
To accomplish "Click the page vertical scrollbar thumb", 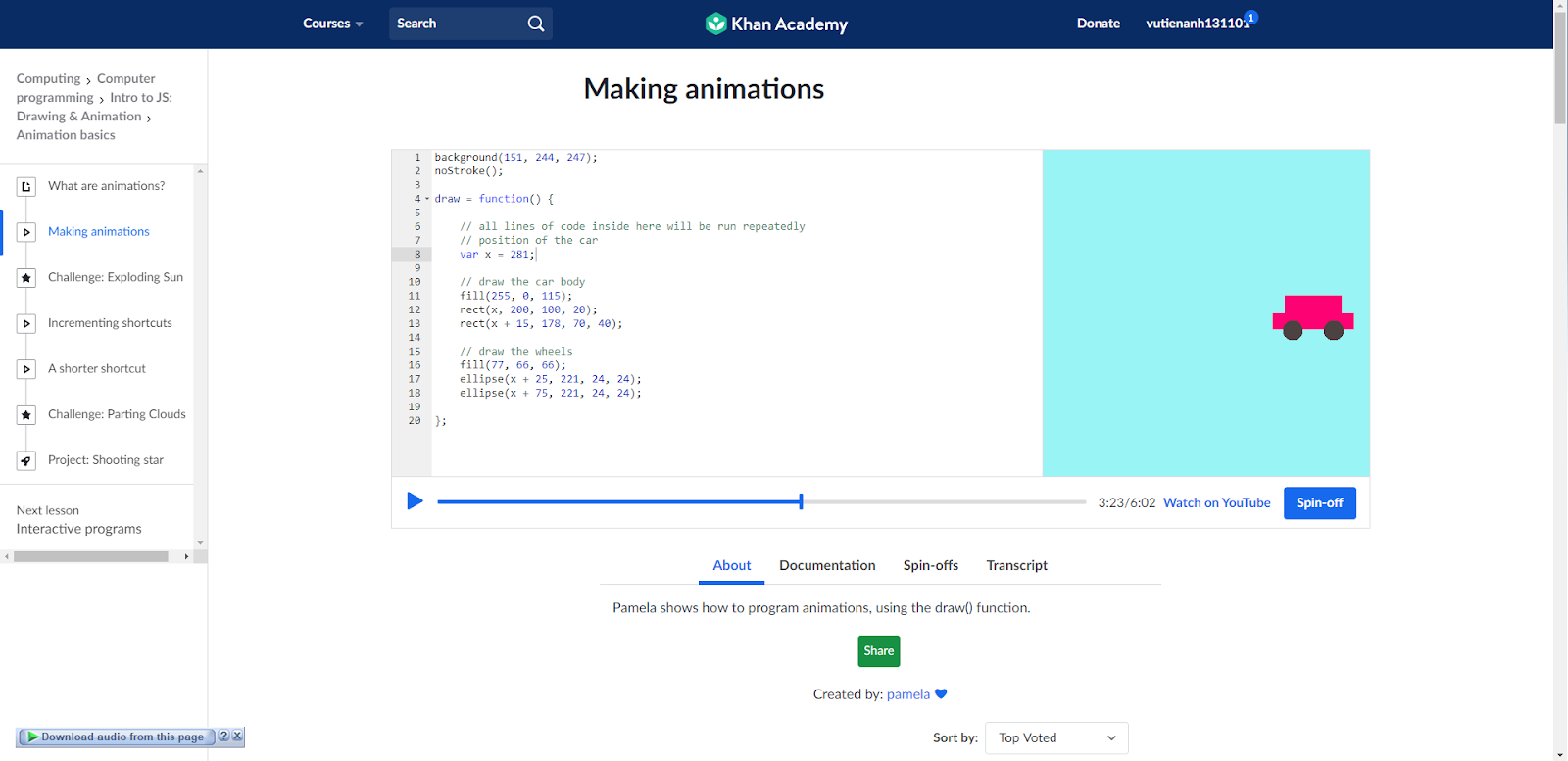I will [1560, 69].
